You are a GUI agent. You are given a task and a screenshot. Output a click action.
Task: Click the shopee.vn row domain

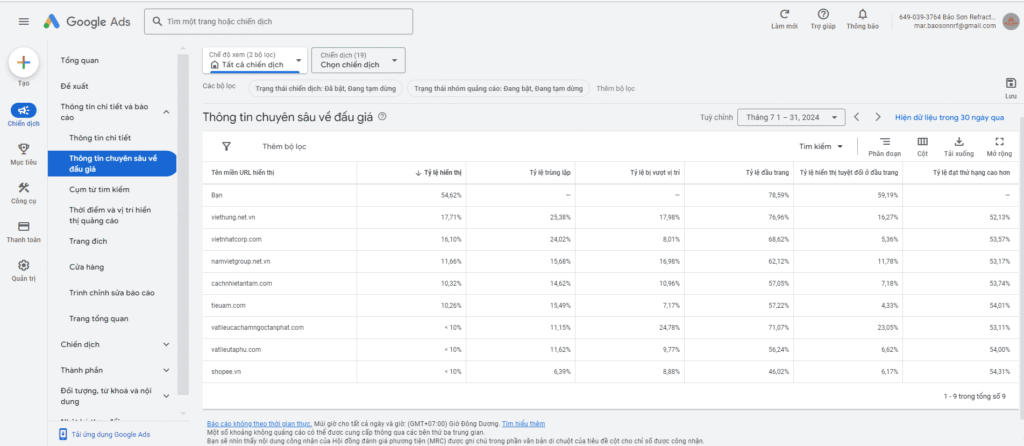point(226,372)
